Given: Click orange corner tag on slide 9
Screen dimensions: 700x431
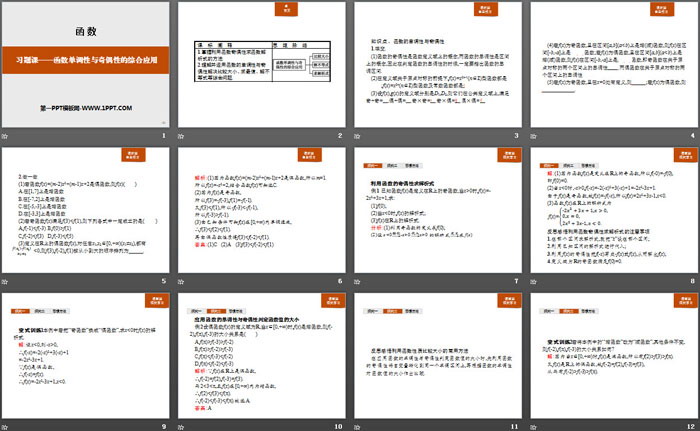Looking at the screenshot, I should pos(157,300).
